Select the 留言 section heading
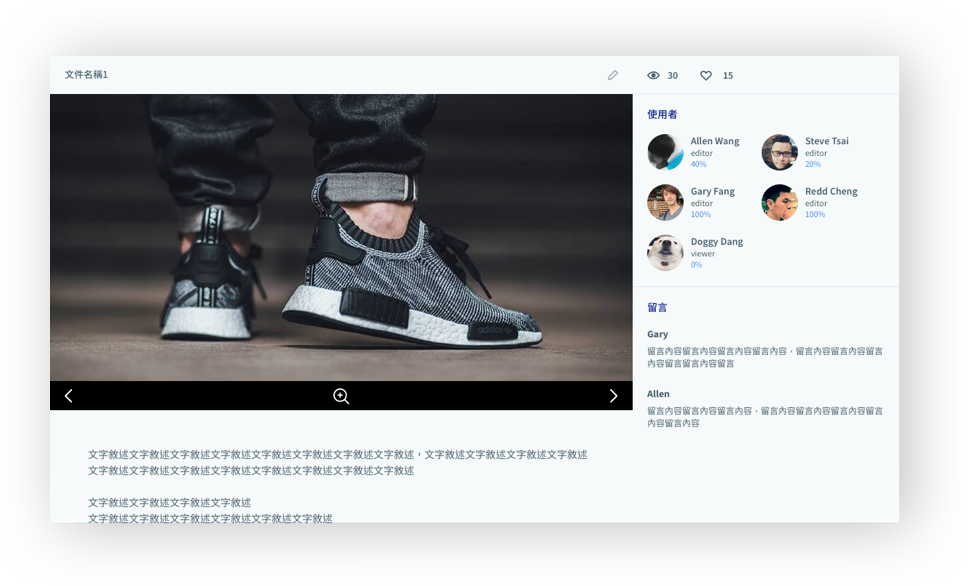Screen dimensions: 968x586 [657, 308]
